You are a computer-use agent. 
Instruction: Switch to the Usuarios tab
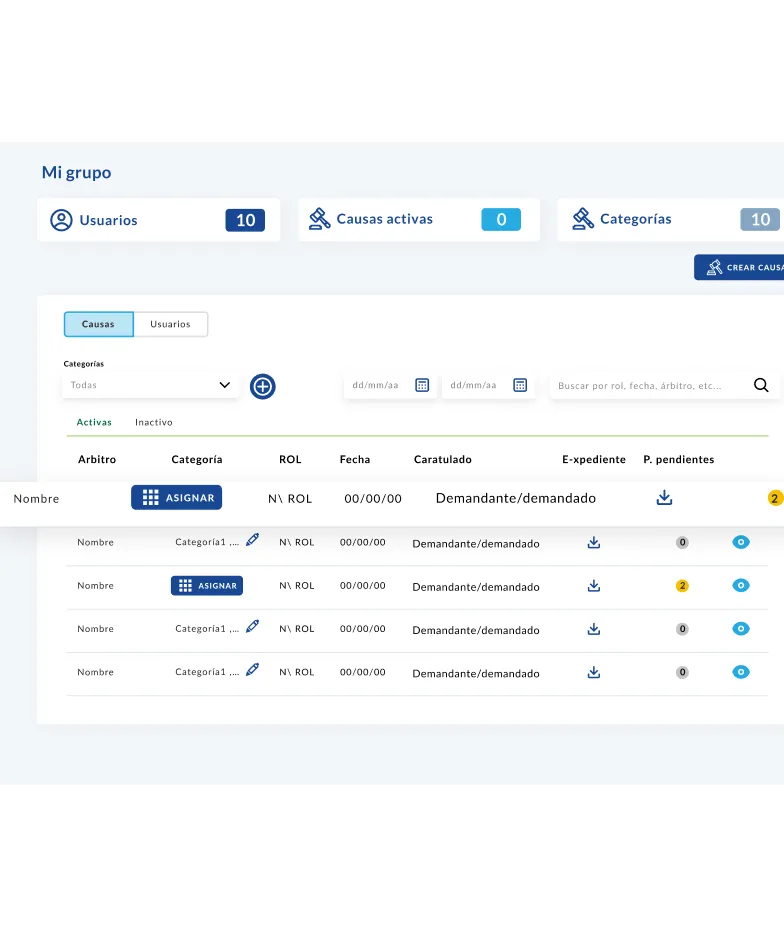[170, 324]
